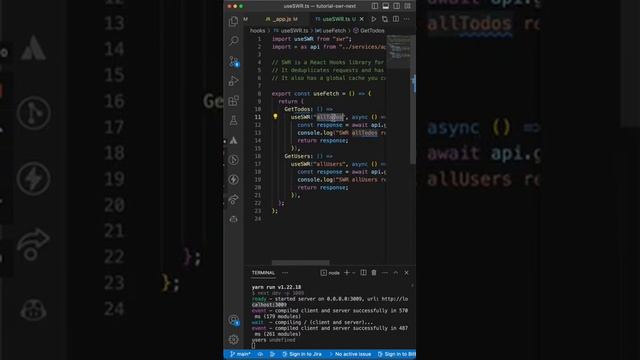Close the useSWR.ts tab
Viewport: 640px width, 360px height.
click(x=362, y=19)
